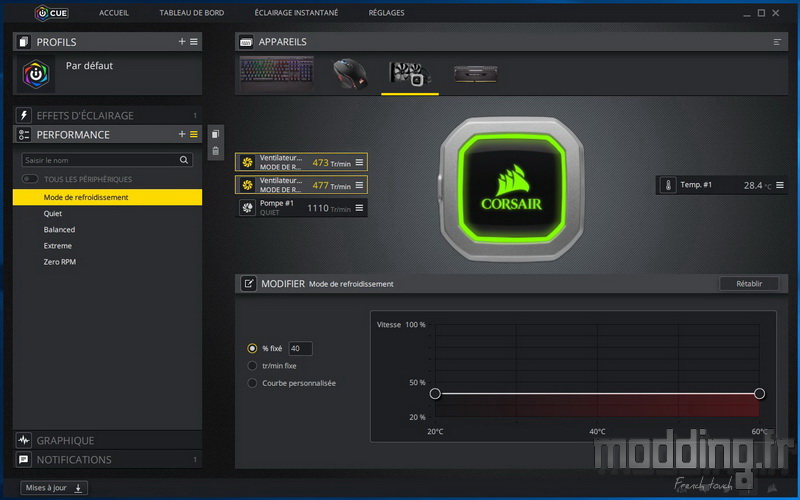Click the Profils panel icon
The height and width of the screenshot is (500, 800).
(x=23, y=42)
